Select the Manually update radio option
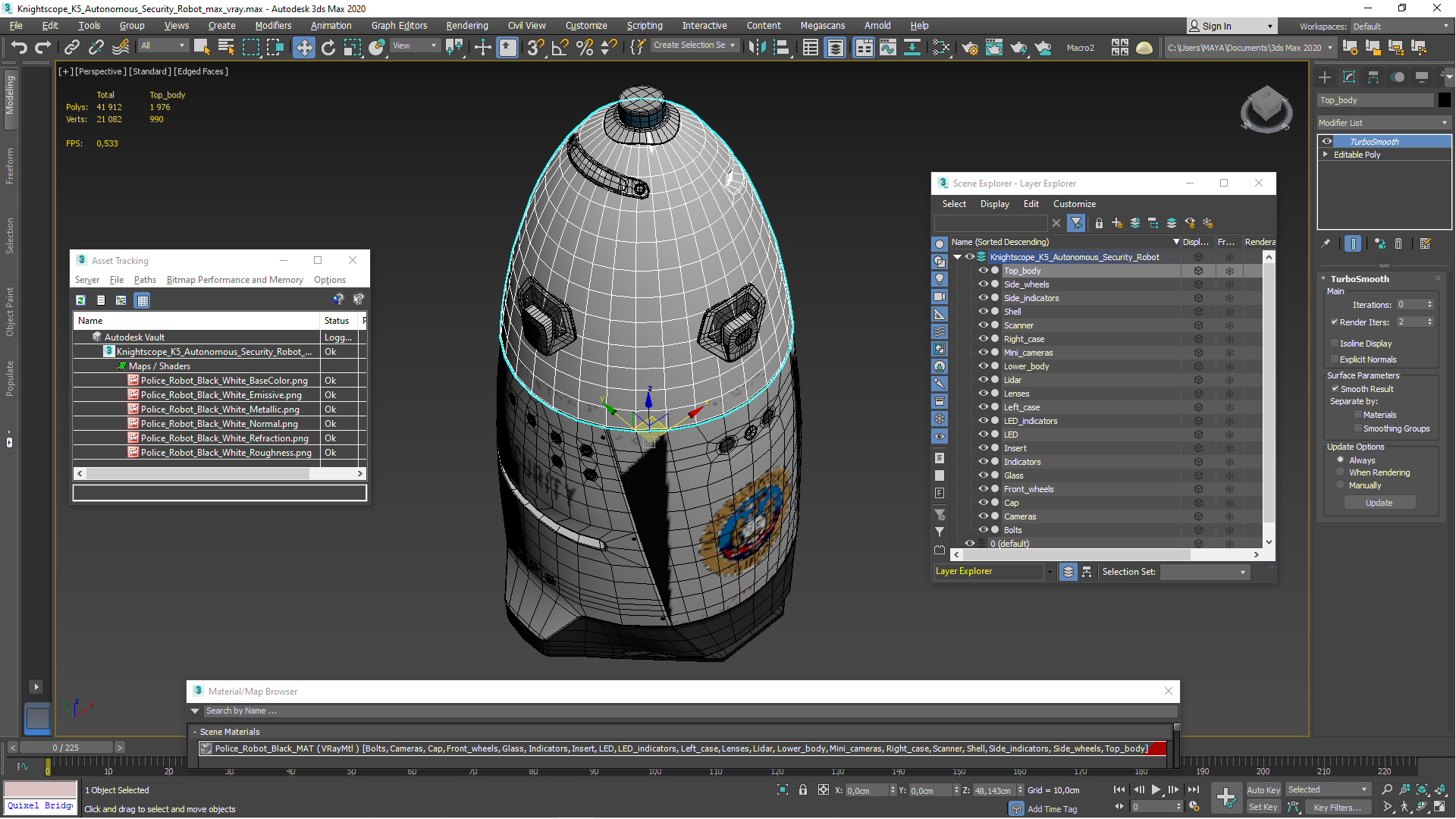Viewport: 1456px width, 819px height. pyautogui.click(x=1341, y=485)
